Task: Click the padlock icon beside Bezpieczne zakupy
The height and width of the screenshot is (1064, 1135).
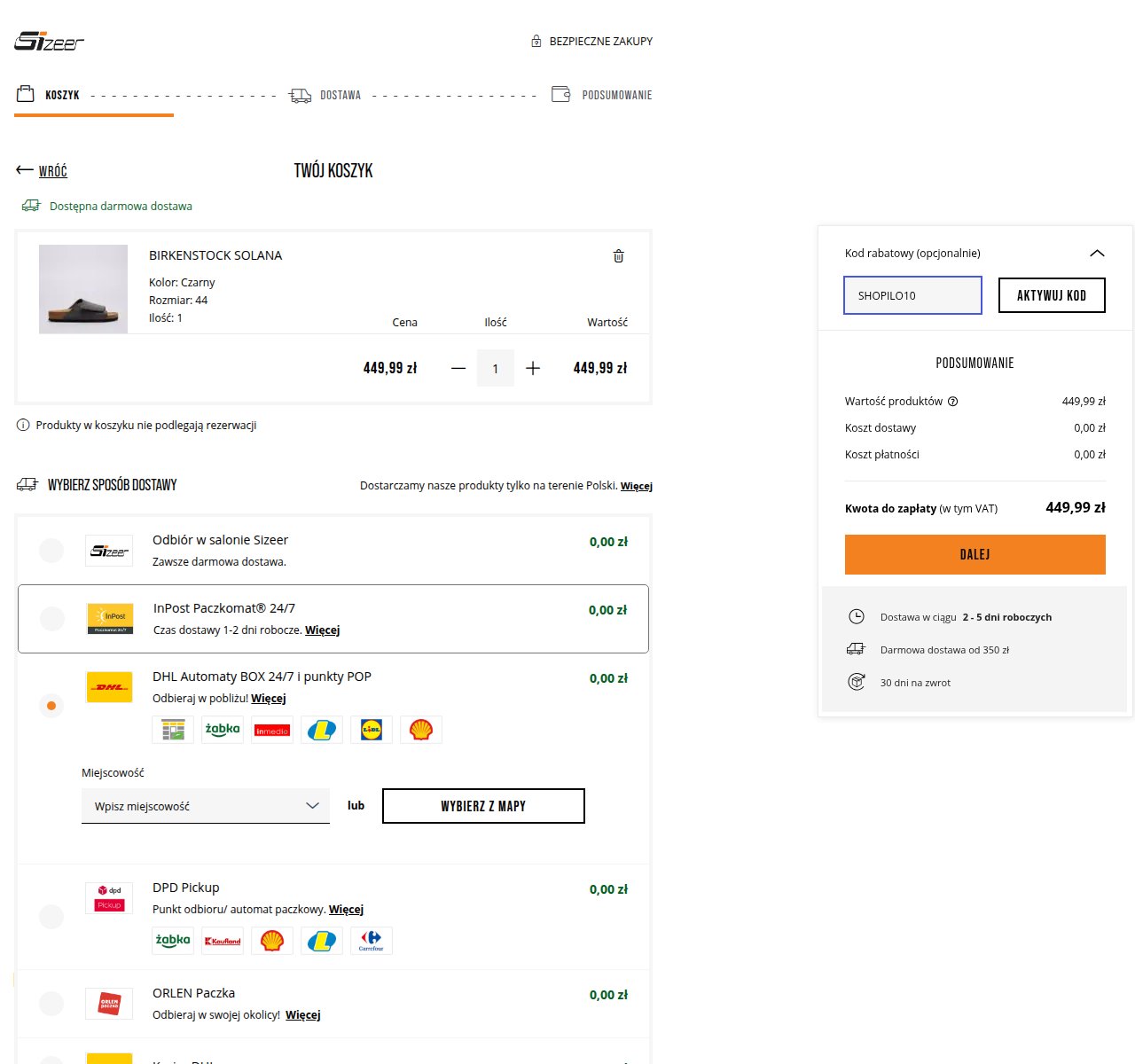Action: pos(536,41)
